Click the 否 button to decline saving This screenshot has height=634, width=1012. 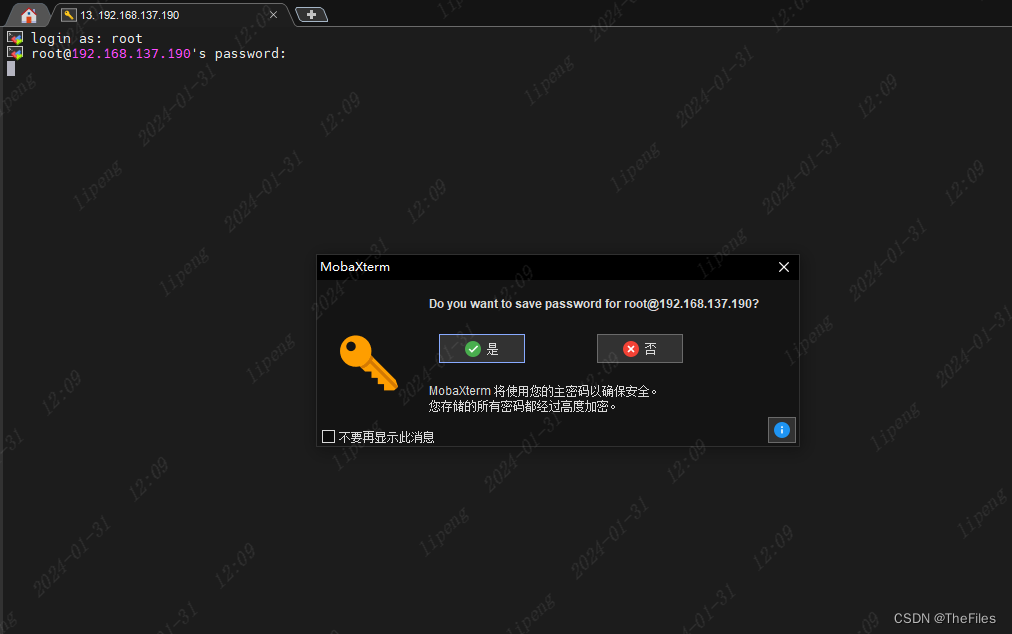pos(639,349)
